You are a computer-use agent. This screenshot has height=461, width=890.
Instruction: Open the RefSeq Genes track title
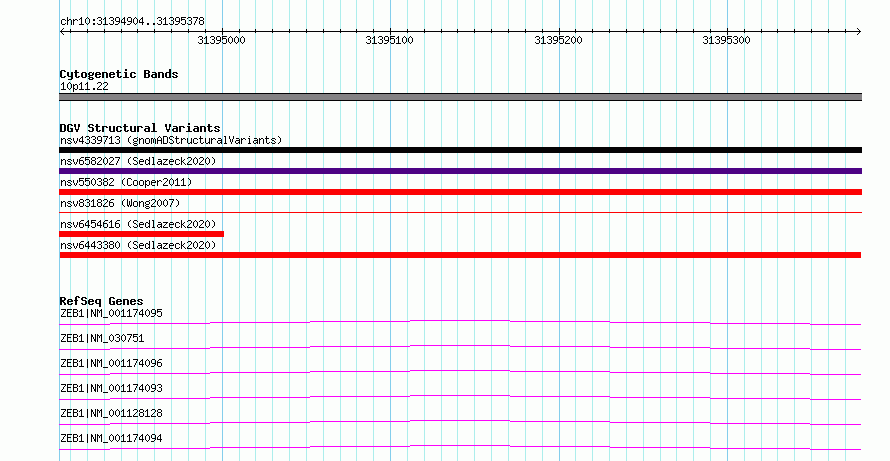[101, 301]
